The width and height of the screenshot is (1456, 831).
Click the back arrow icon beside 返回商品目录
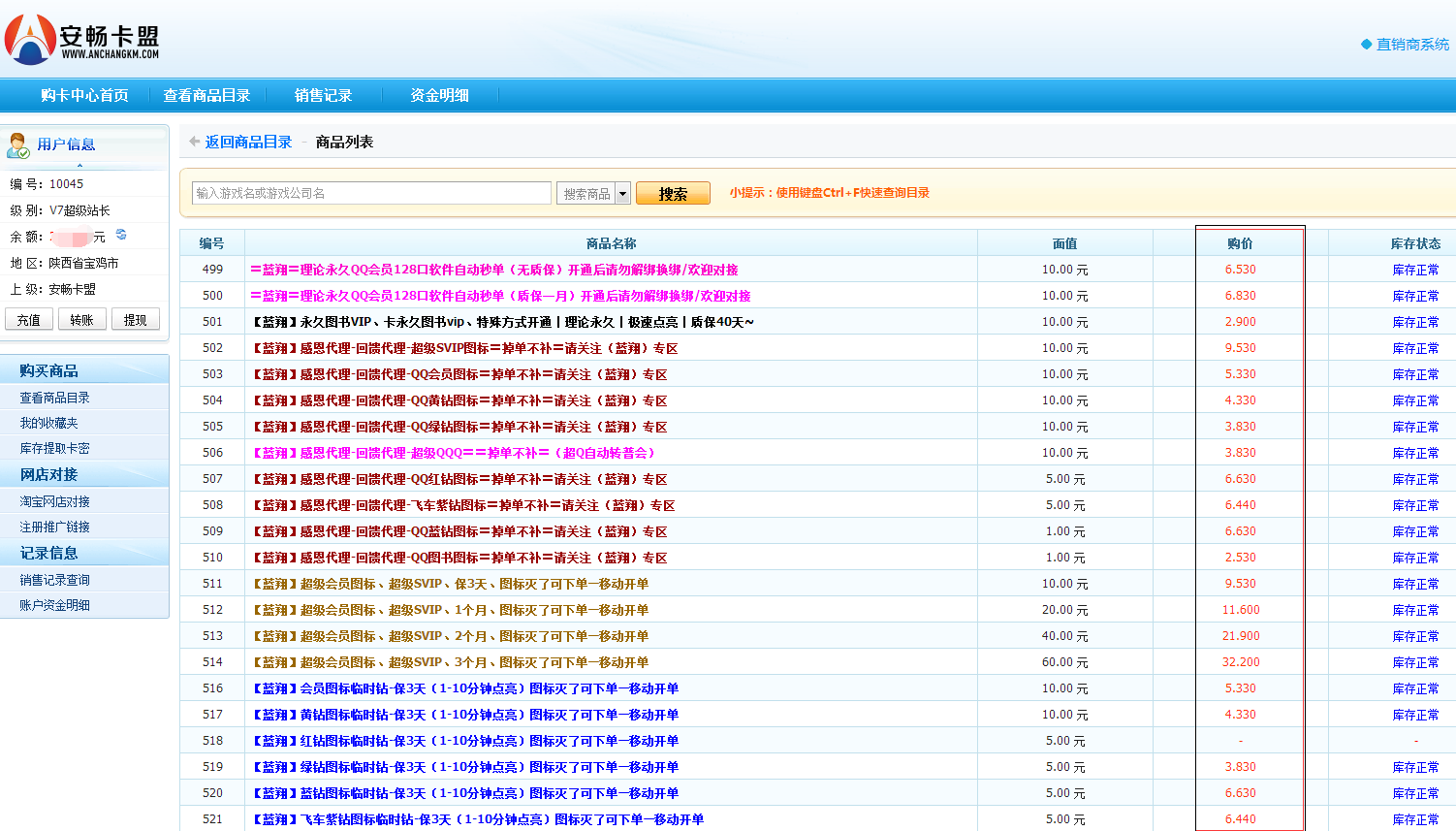[x=194, y=142]
